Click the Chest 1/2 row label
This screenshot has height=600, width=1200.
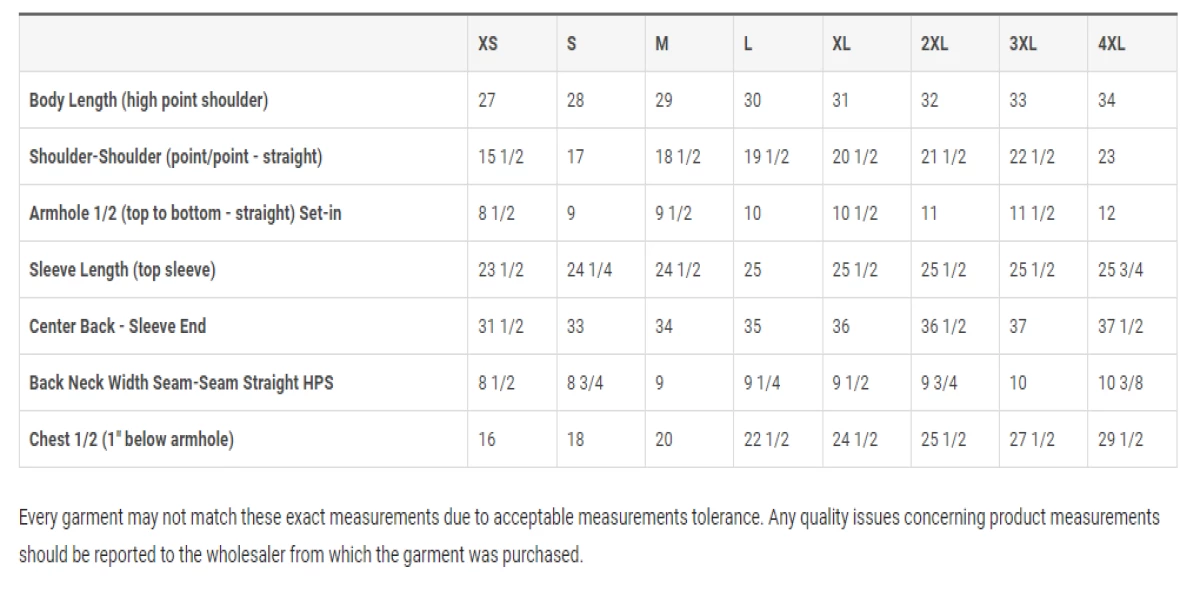tap(131, 439)
